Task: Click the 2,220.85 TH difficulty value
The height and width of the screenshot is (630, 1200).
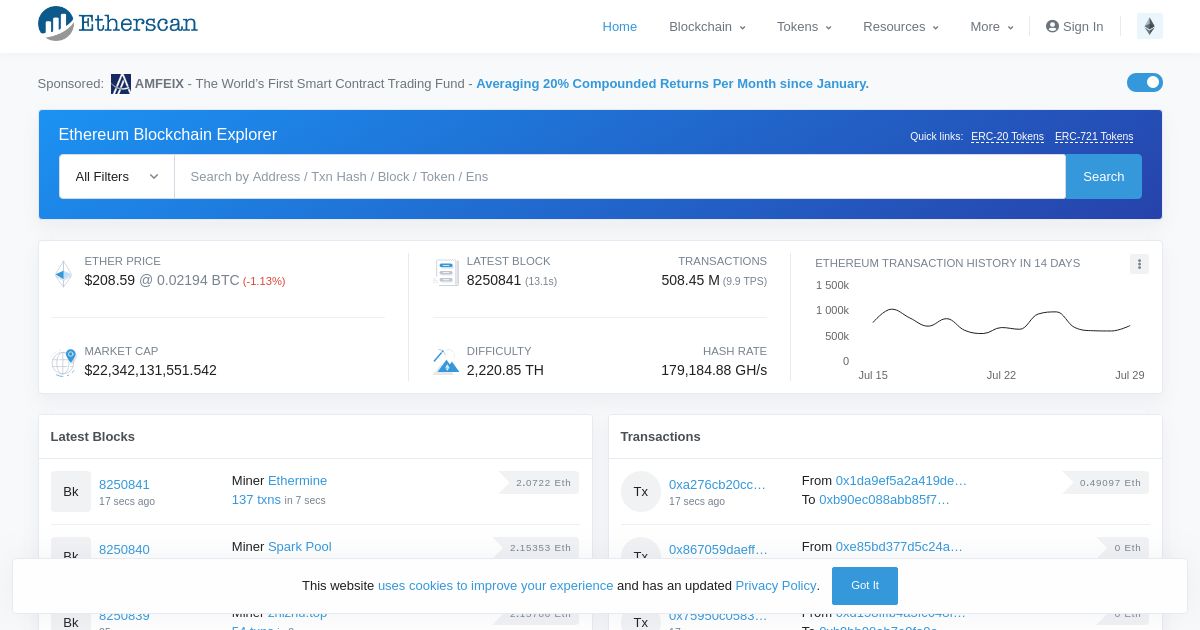Action: [505, 370]
